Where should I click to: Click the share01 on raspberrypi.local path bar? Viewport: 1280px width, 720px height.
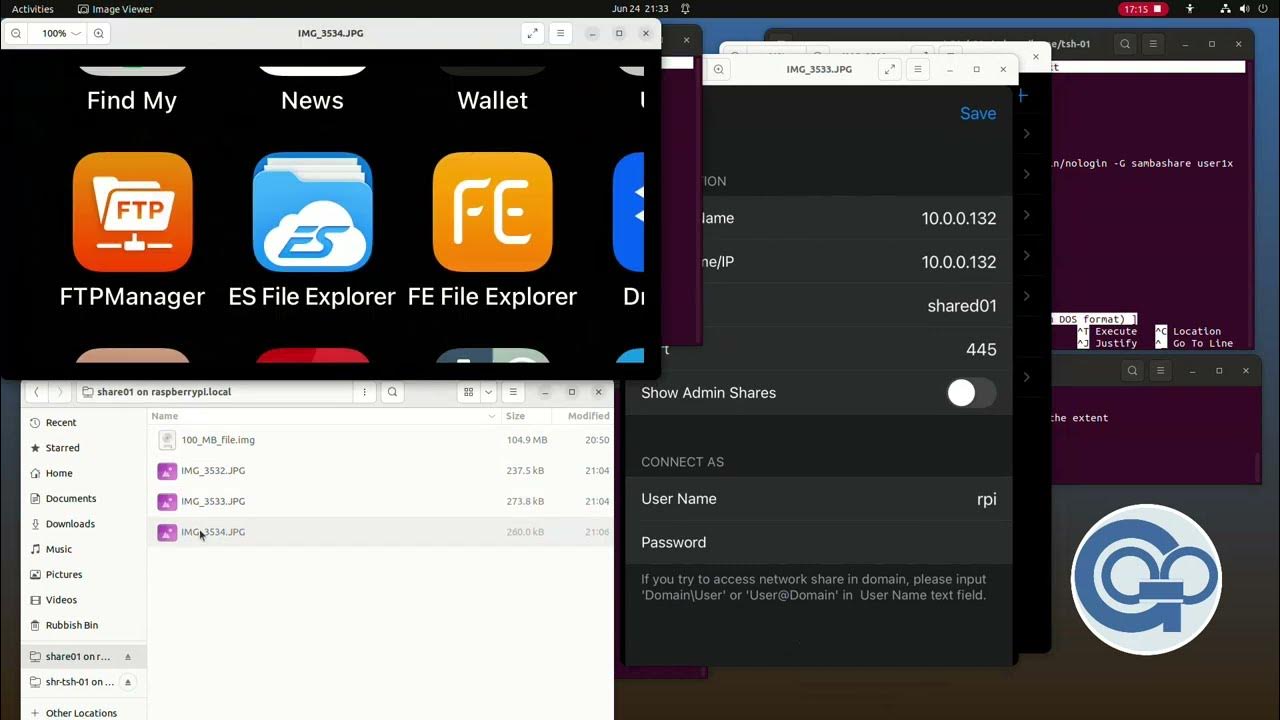coord(214,392)
